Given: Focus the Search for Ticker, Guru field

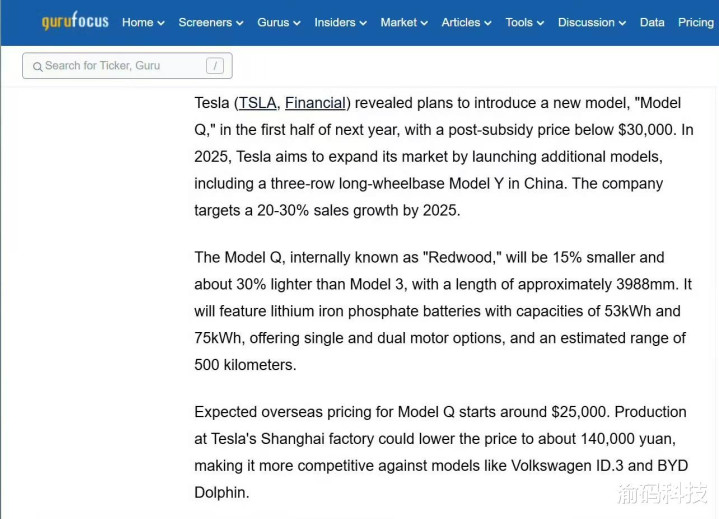Looking at the screenshot, I should point(127,66).
